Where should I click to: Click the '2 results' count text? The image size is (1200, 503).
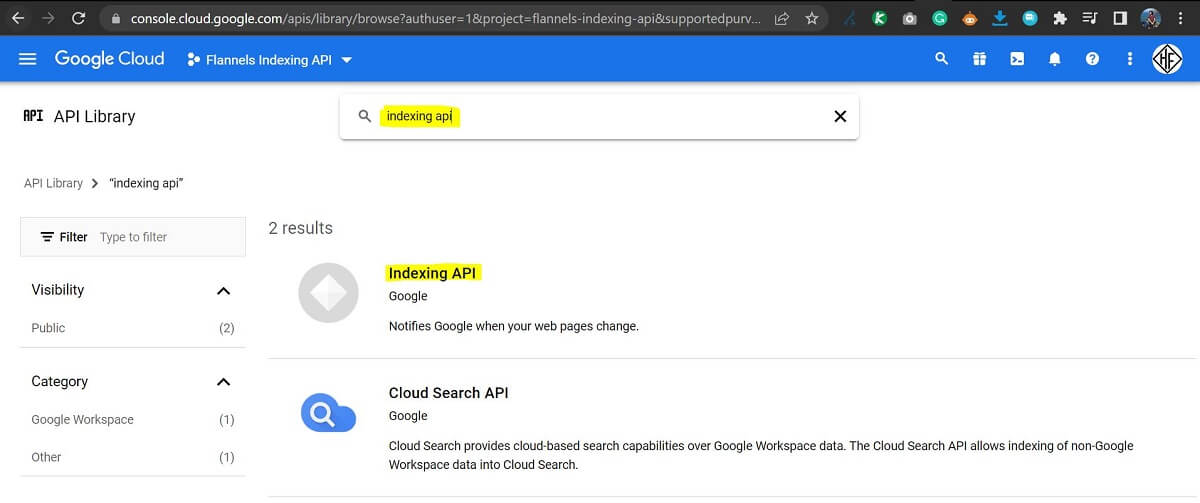[300, 228]
